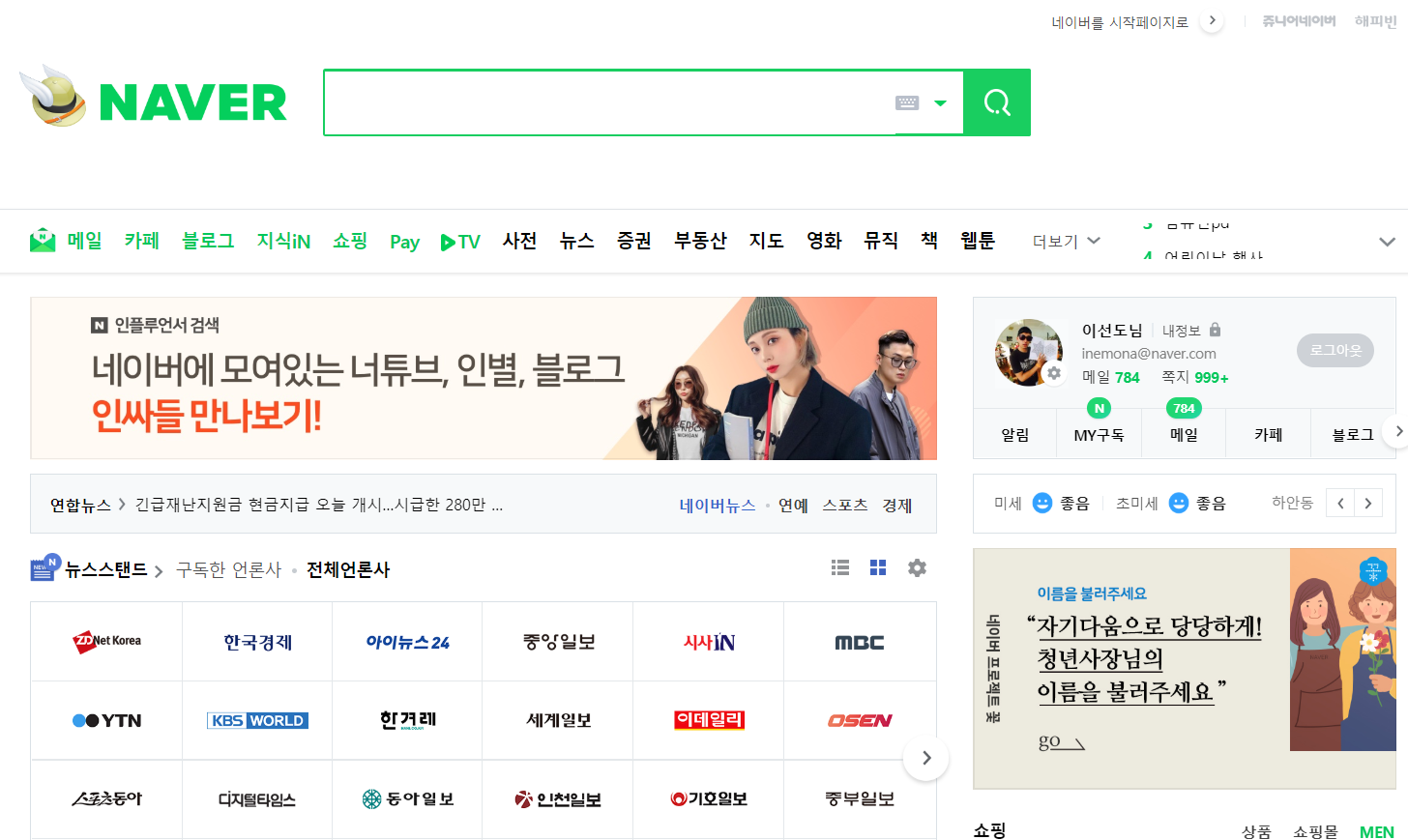Open the 알림 tab in profile box
1408x840 pixels.
(x=1015, y=434)
